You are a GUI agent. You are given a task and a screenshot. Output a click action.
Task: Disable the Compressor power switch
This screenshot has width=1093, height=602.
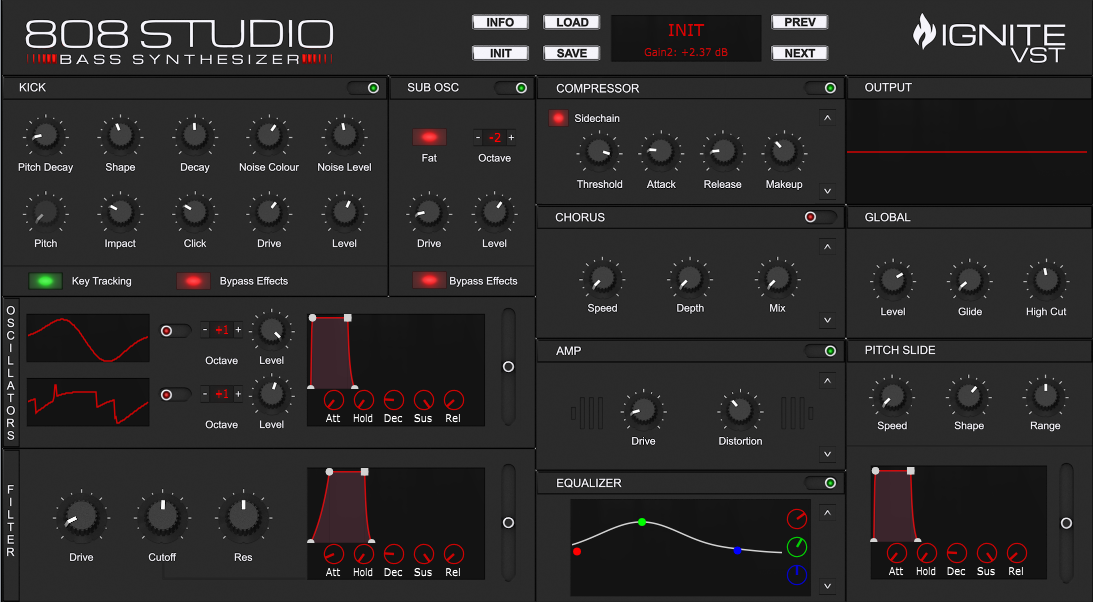820,88
